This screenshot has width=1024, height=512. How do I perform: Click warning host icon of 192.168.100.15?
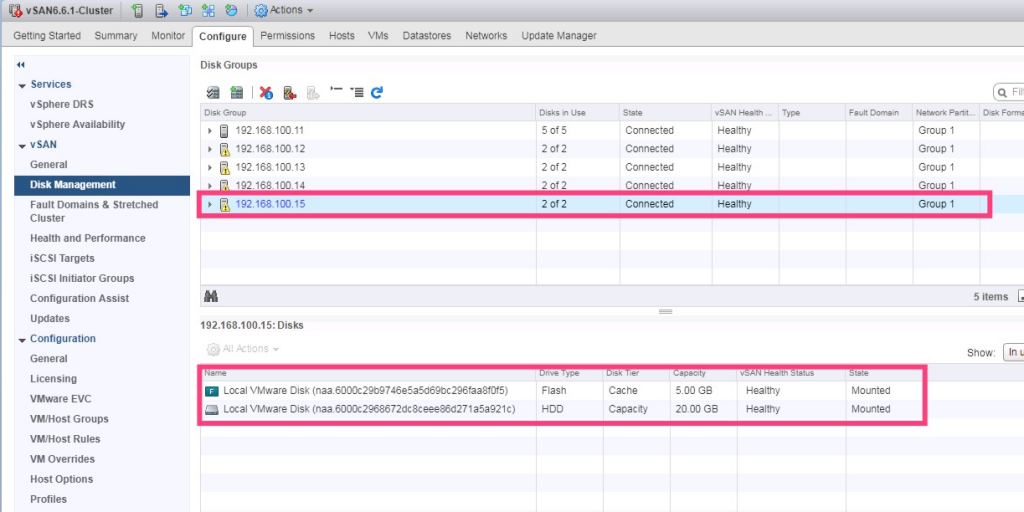(224, 204)
